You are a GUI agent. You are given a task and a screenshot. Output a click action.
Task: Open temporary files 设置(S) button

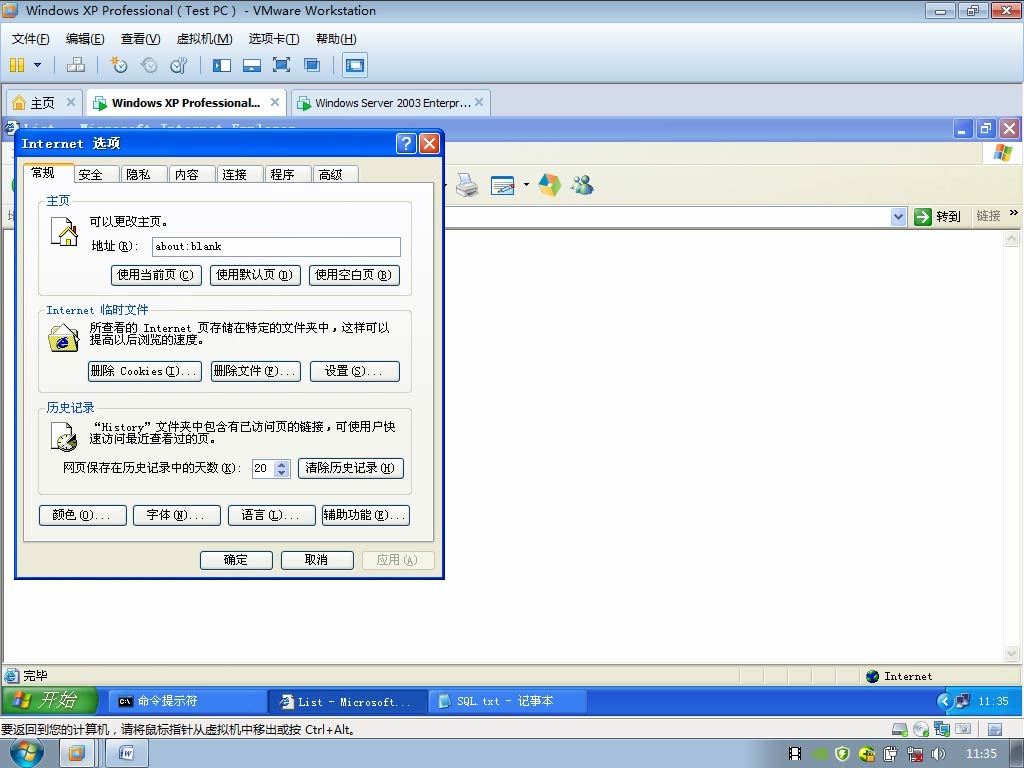(355, 371)
